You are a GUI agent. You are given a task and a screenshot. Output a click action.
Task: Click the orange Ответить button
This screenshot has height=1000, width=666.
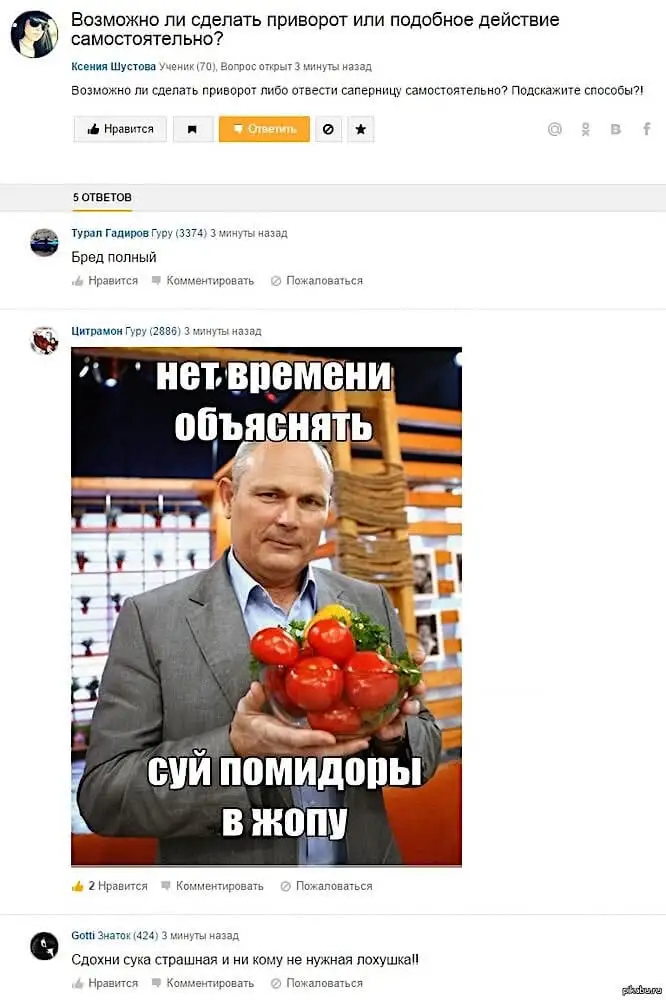pos(264,129)
